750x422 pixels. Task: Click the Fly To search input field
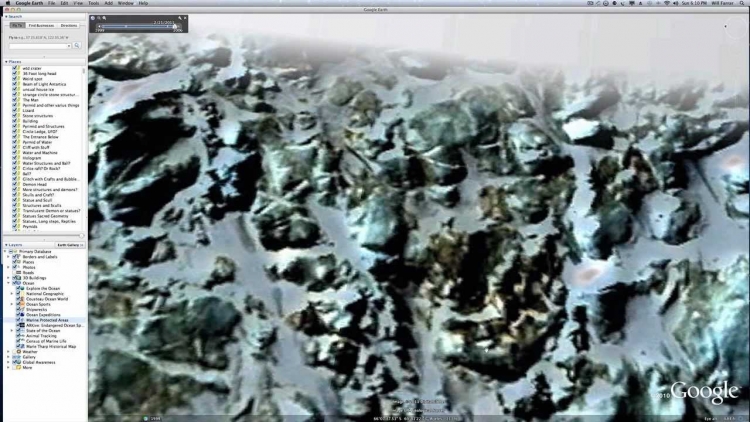[x=40, y=46]
